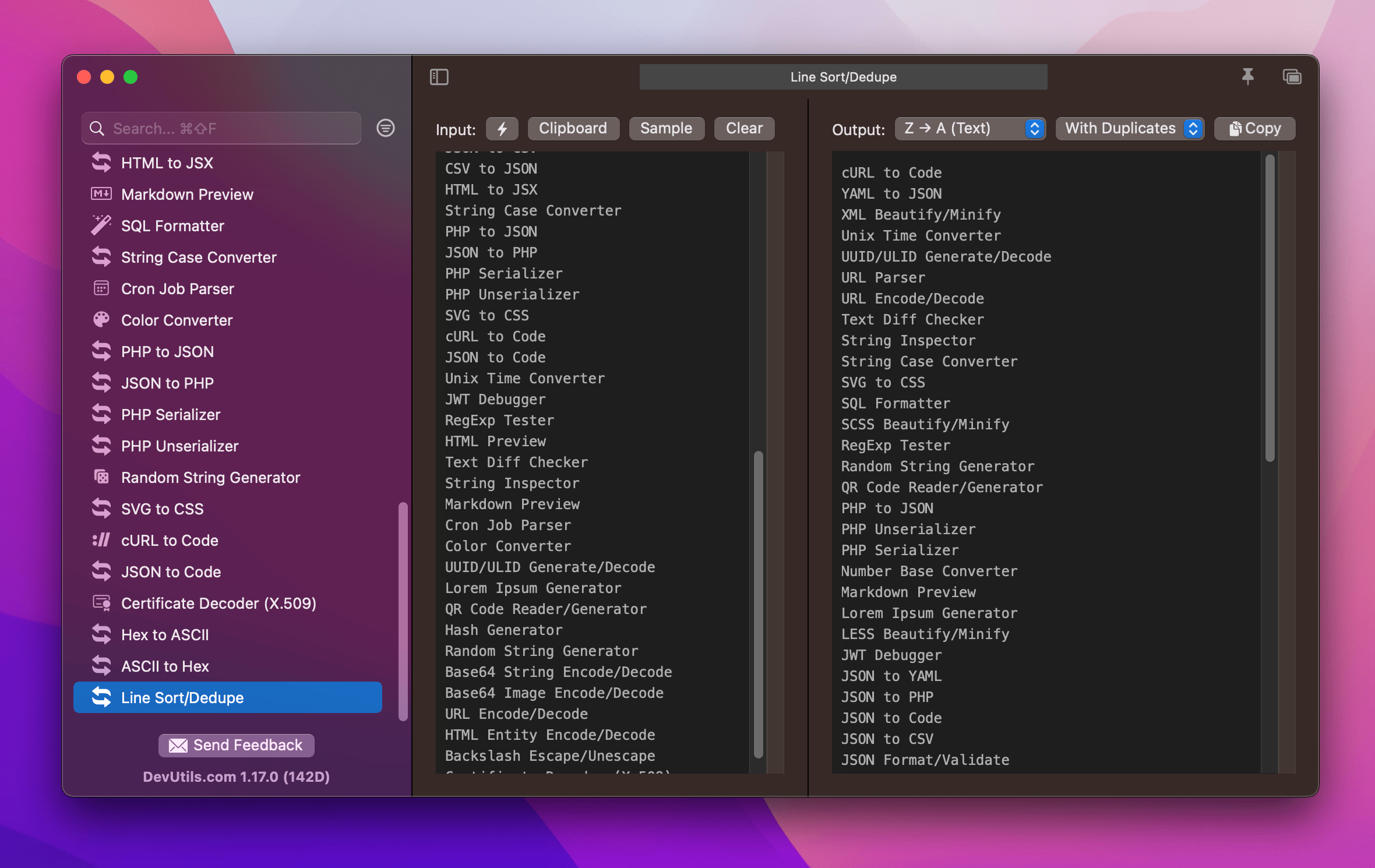Click the cURL to Code slashes icon

[101, 540]
